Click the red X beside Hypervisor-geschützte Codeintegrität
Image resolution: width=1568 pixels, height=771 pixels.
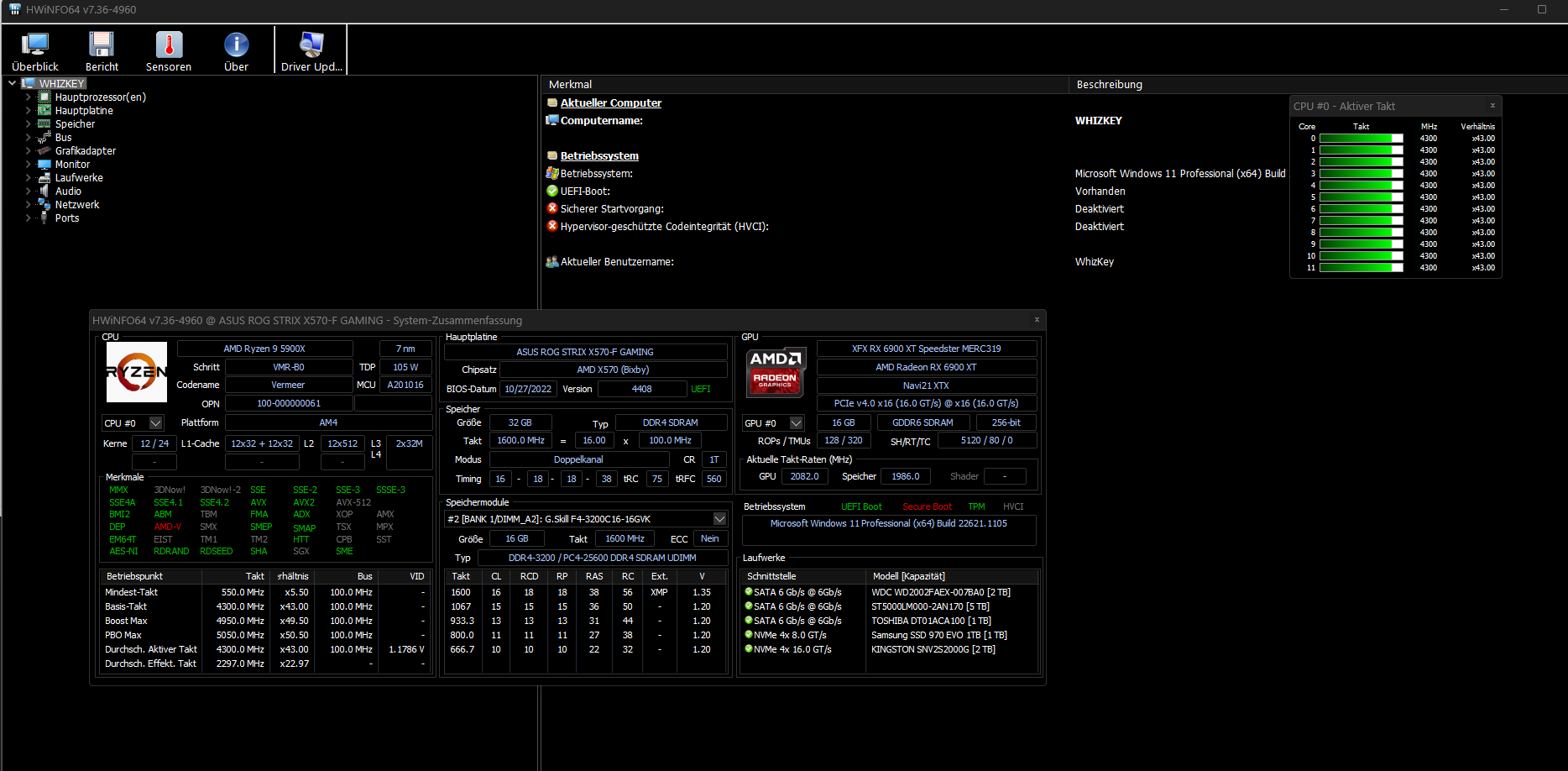click(552, 226)
